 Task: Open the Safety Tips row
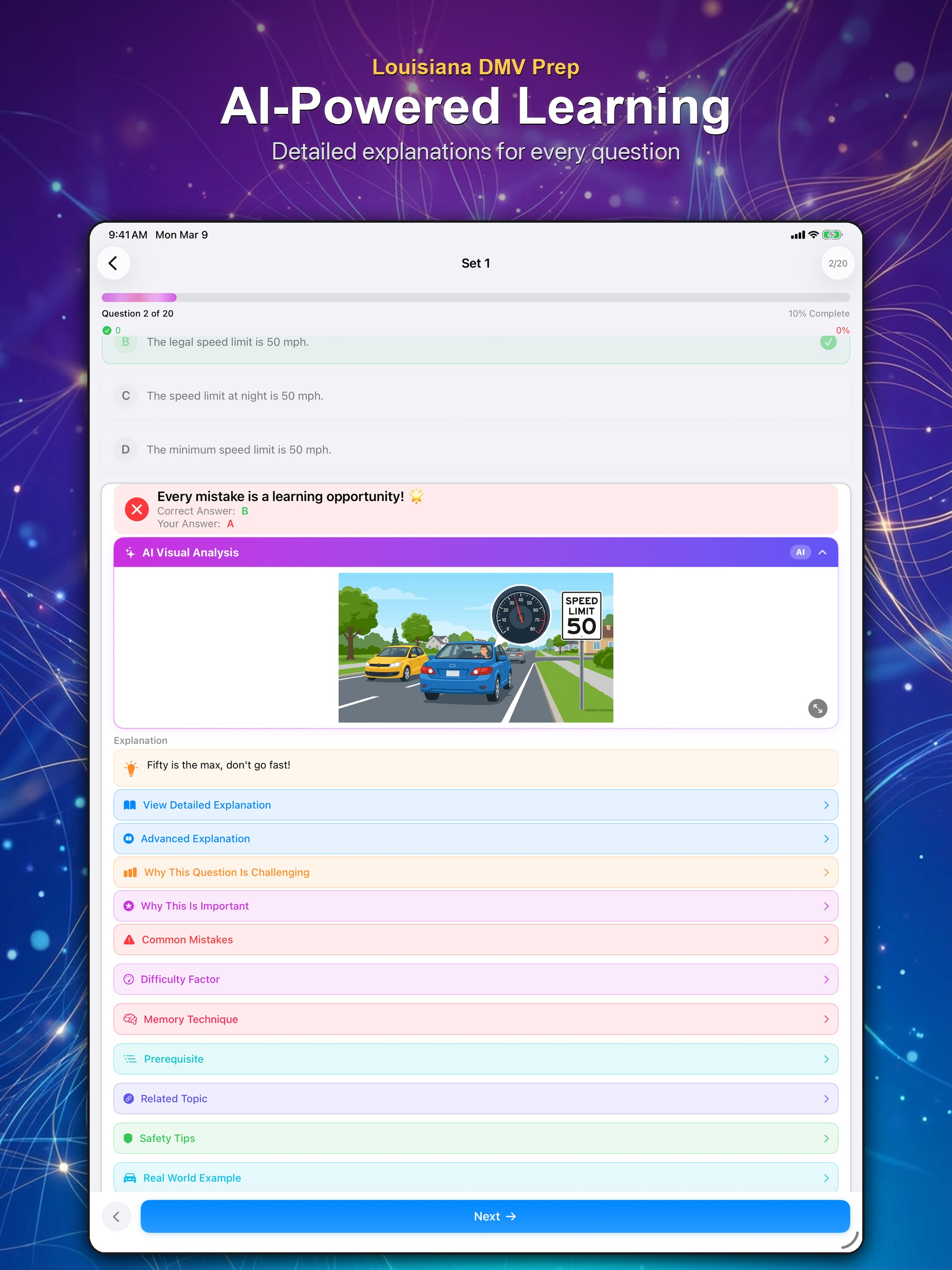(x=476, y=1138)
